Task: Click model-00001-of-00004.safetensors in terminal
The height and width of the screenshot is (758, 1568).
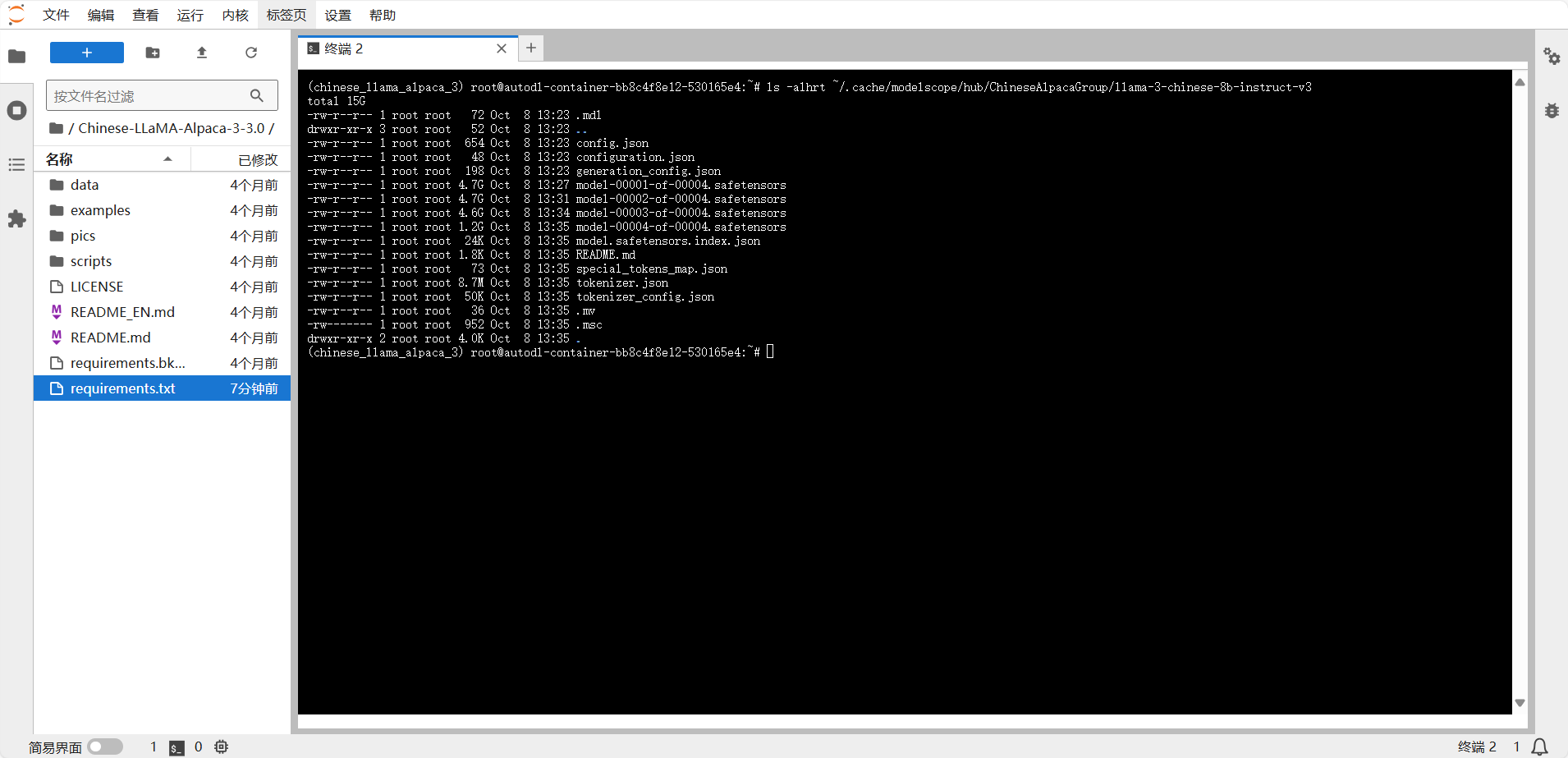Action: click(x=681, y=185)
